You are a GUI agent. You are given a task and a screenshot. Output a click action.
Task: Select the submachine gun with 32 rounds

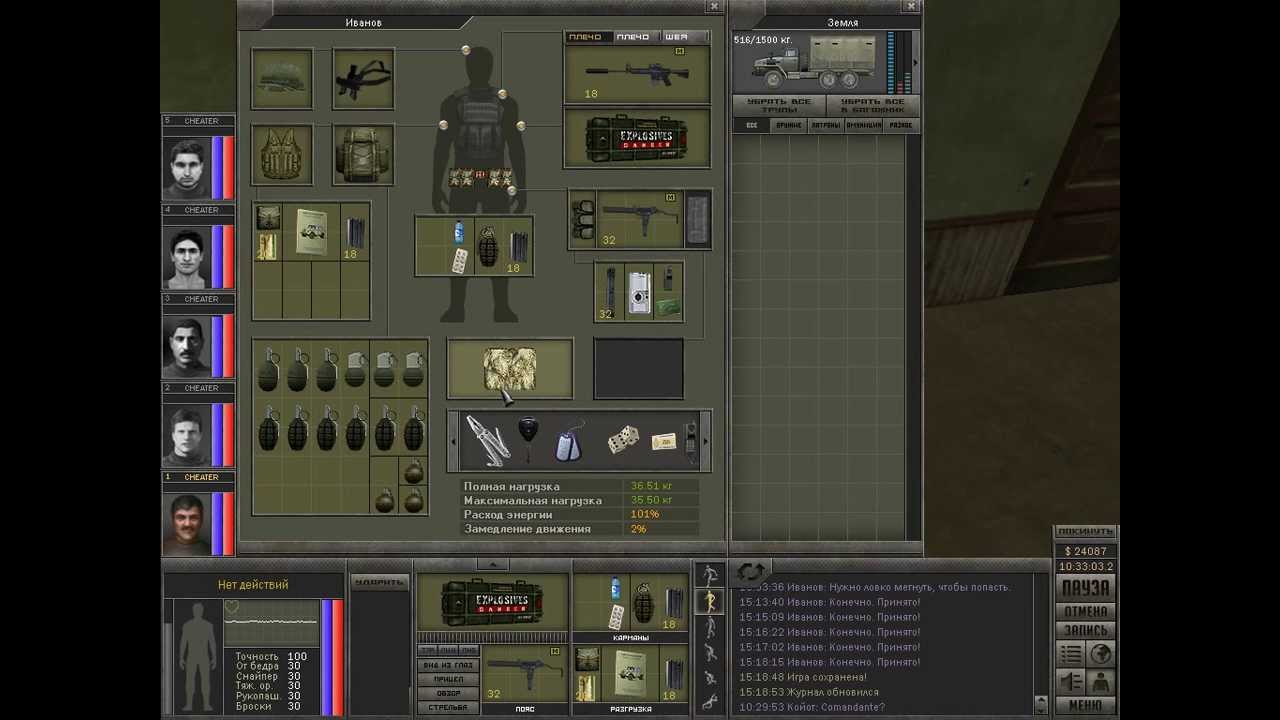point(640,219)
